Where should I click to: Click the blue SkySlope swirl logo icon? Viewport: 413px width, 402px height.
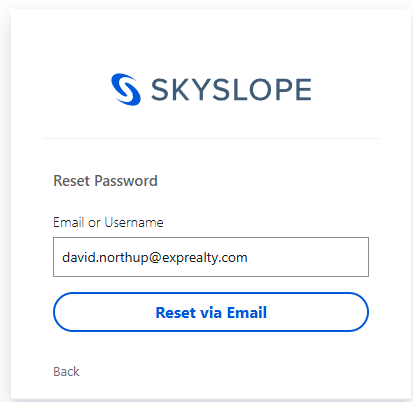[x=126, y=89]
